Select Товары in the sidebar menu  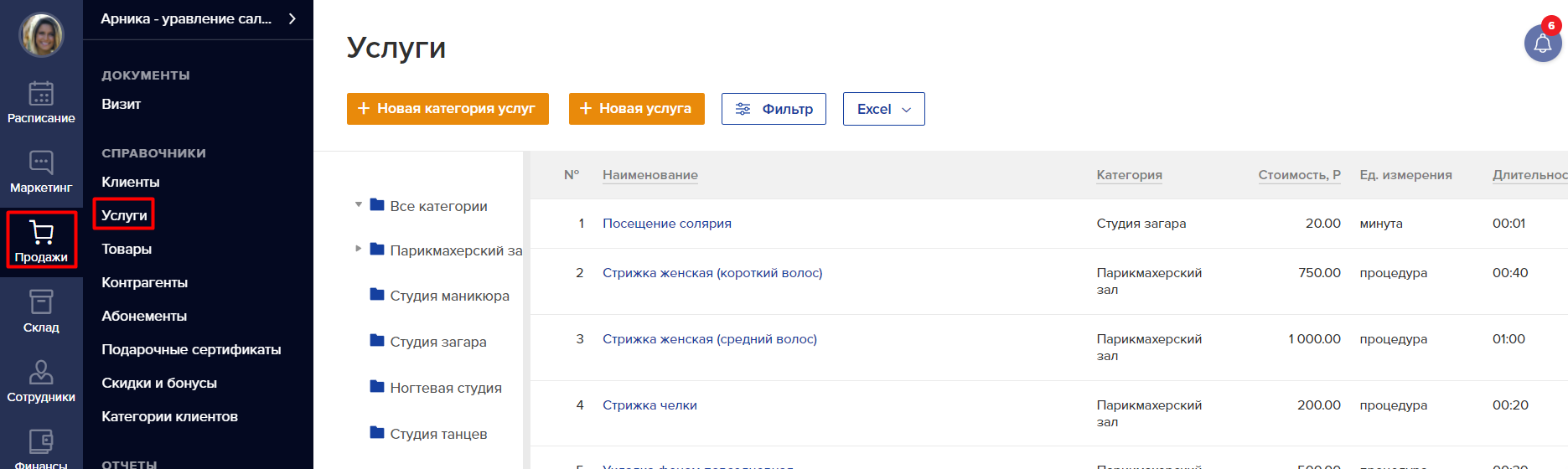tap(127, 249)
